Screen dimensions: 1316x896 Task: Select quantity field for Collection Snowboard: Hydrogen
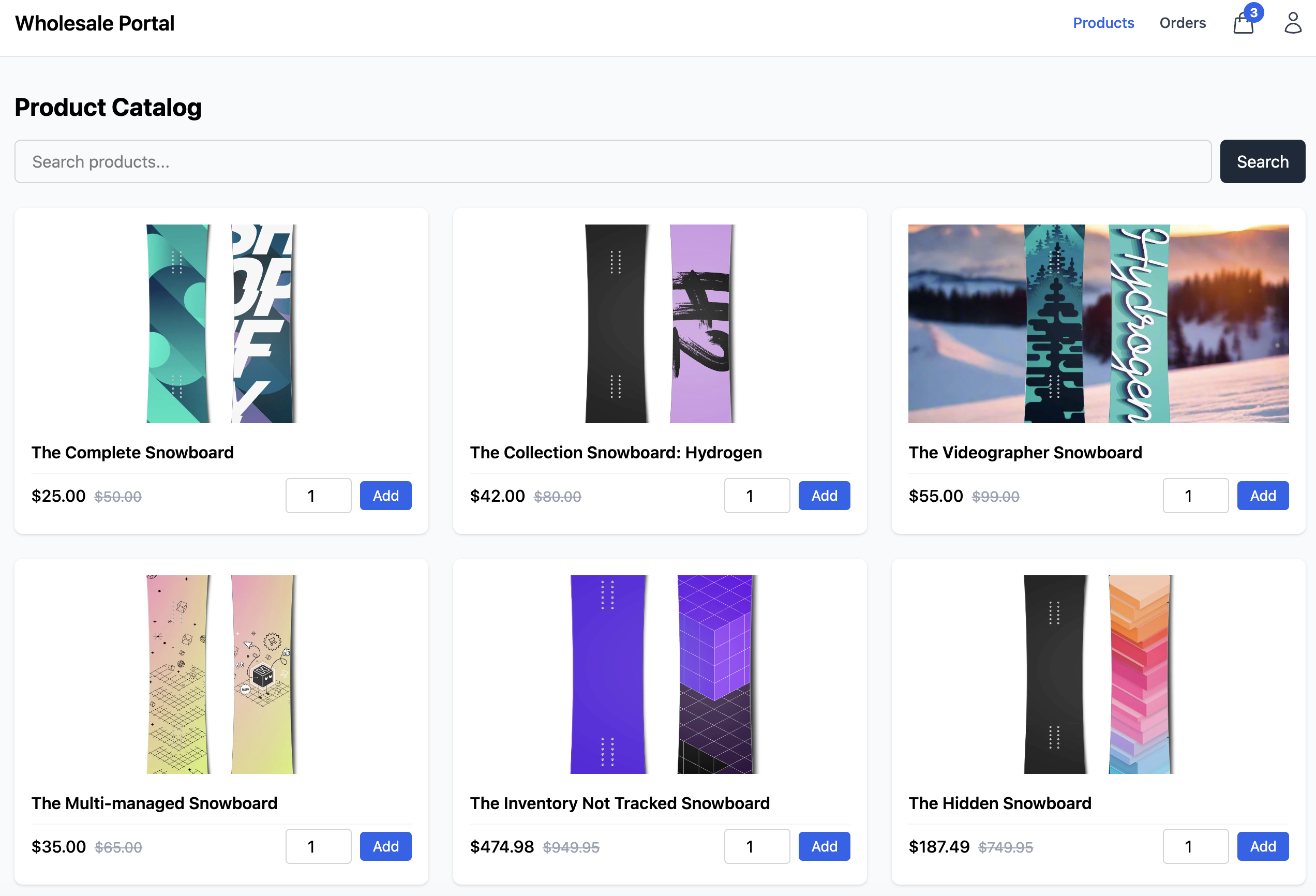tap(757, 496)
